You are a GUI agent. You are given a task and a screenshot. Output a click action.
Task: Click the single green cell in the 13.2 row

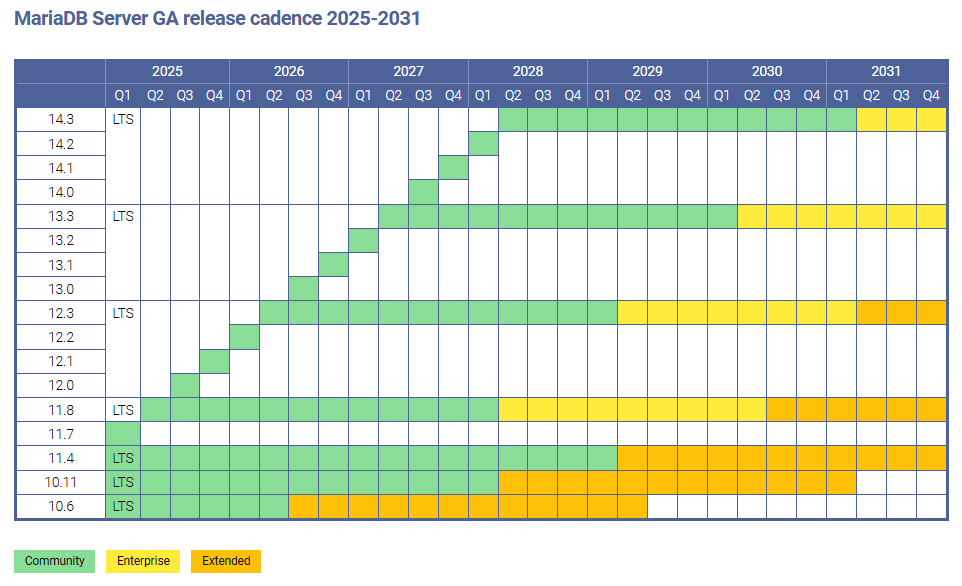coord(363,240)
